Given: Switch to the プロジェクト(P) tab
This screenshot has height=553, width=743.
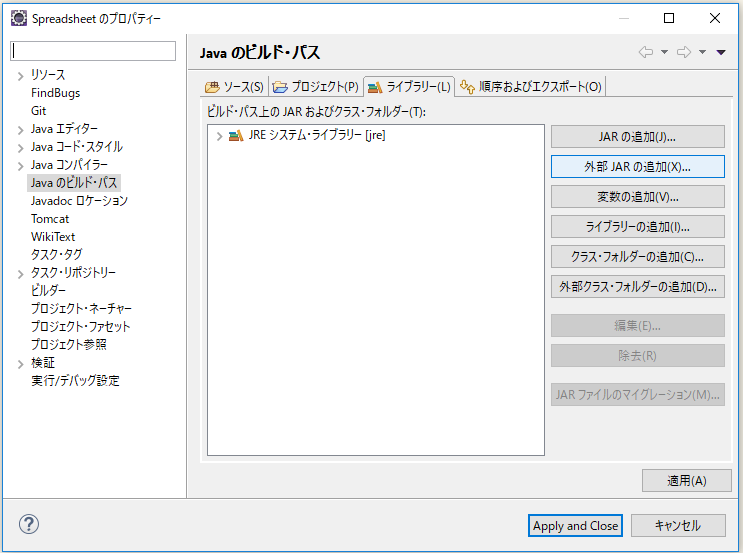Looking at the screenshot, I should 316,87.
